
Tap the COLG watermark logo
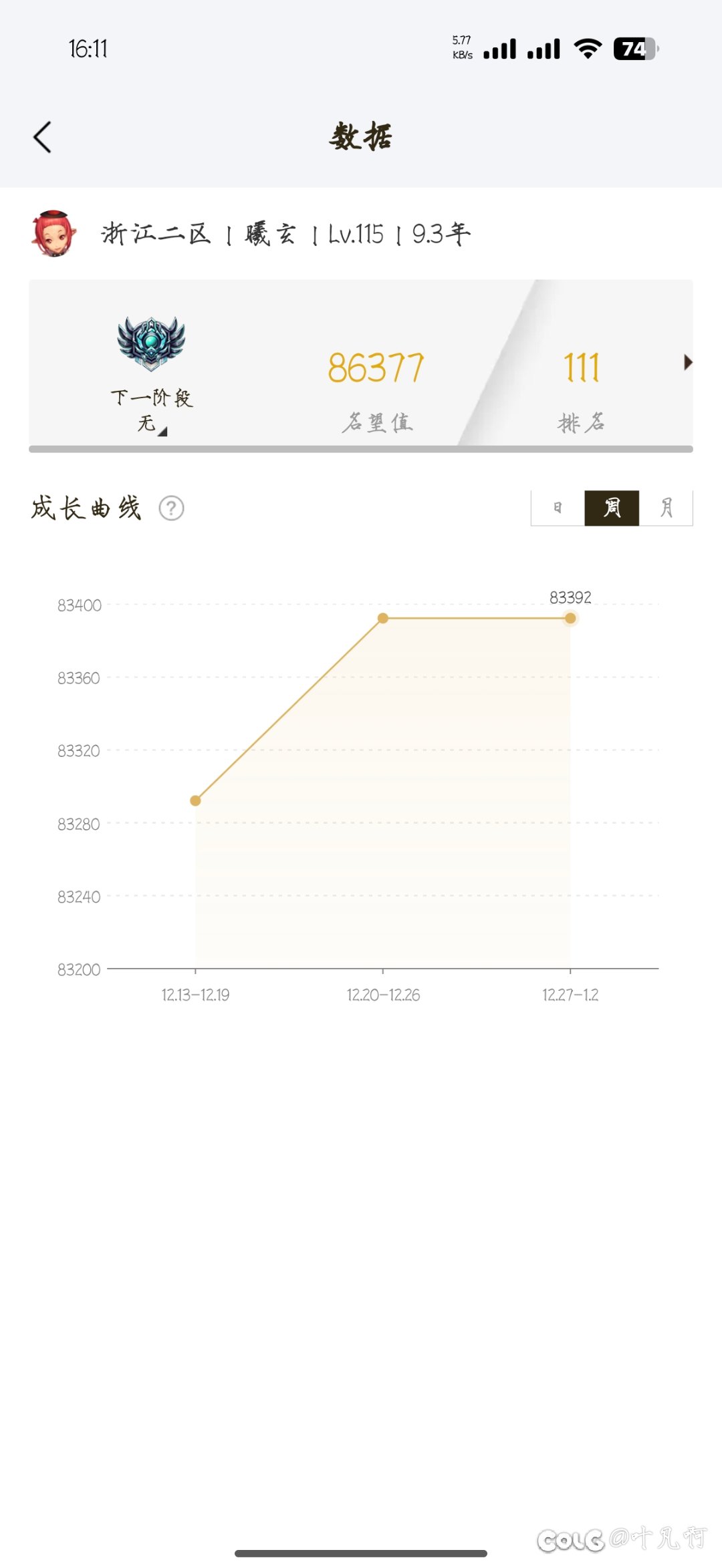pos(570,1539)
